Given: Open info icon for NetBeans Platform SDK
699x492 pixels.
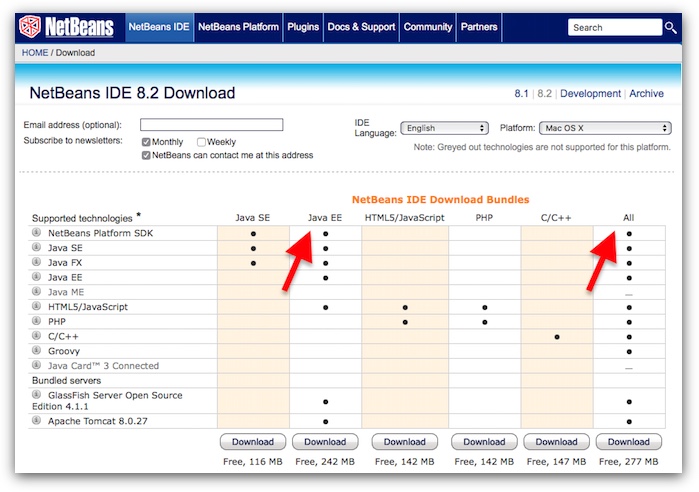Looking at the screenshot, I should coord(37,232).
